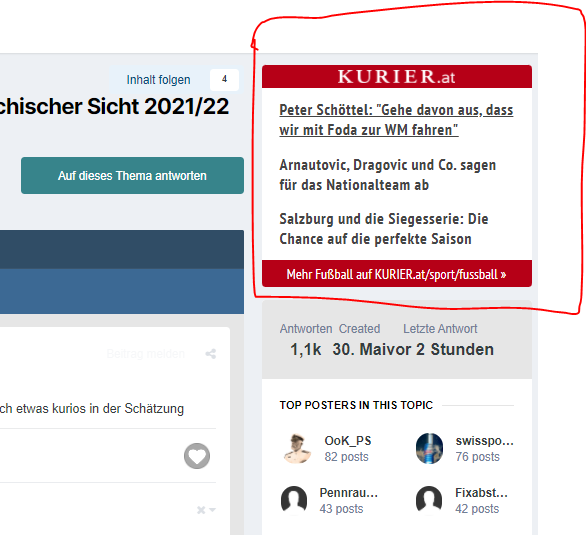Like post with heart icon
Viewport: 586px width, 535px height.
(197, 456)
